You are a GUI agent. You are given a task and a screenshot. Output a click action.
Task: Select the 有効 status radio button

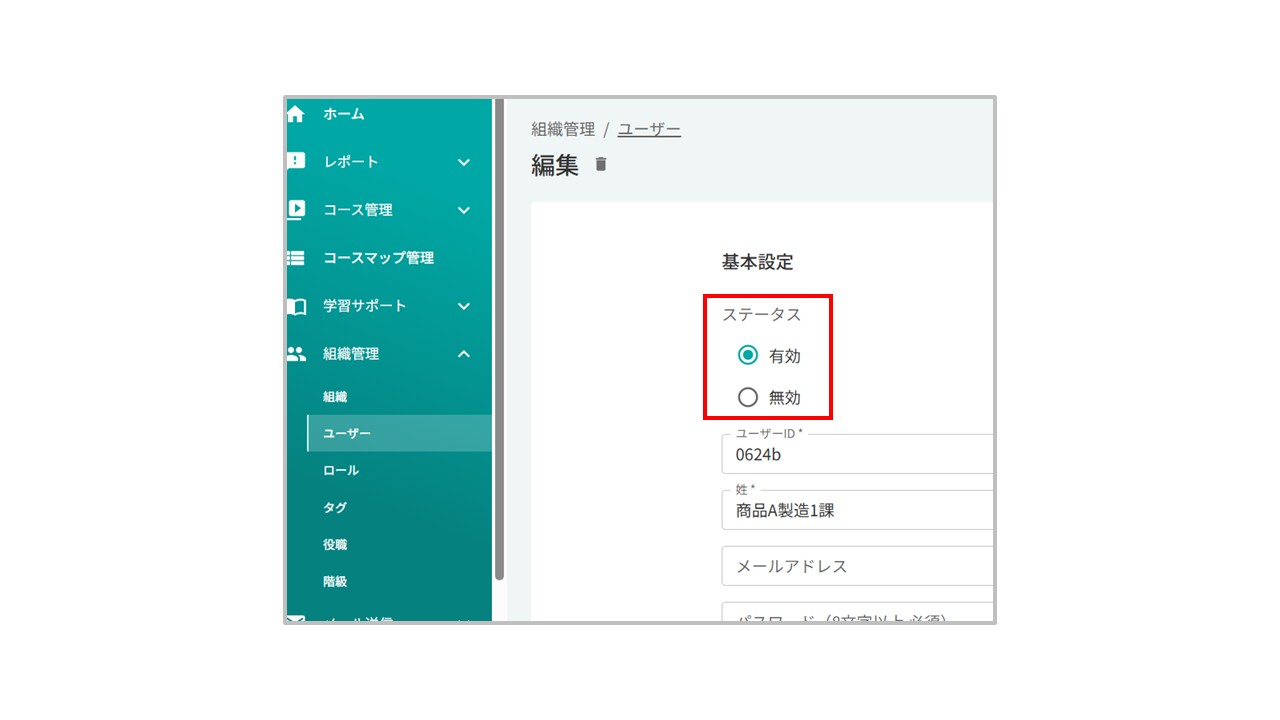click(748, 355)
